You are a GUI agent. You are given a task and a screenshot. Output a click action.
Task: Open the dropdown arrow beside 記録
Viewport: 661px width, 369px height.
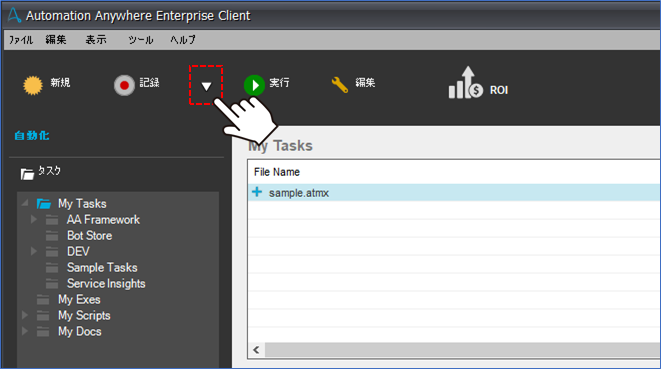coord(206,86)
